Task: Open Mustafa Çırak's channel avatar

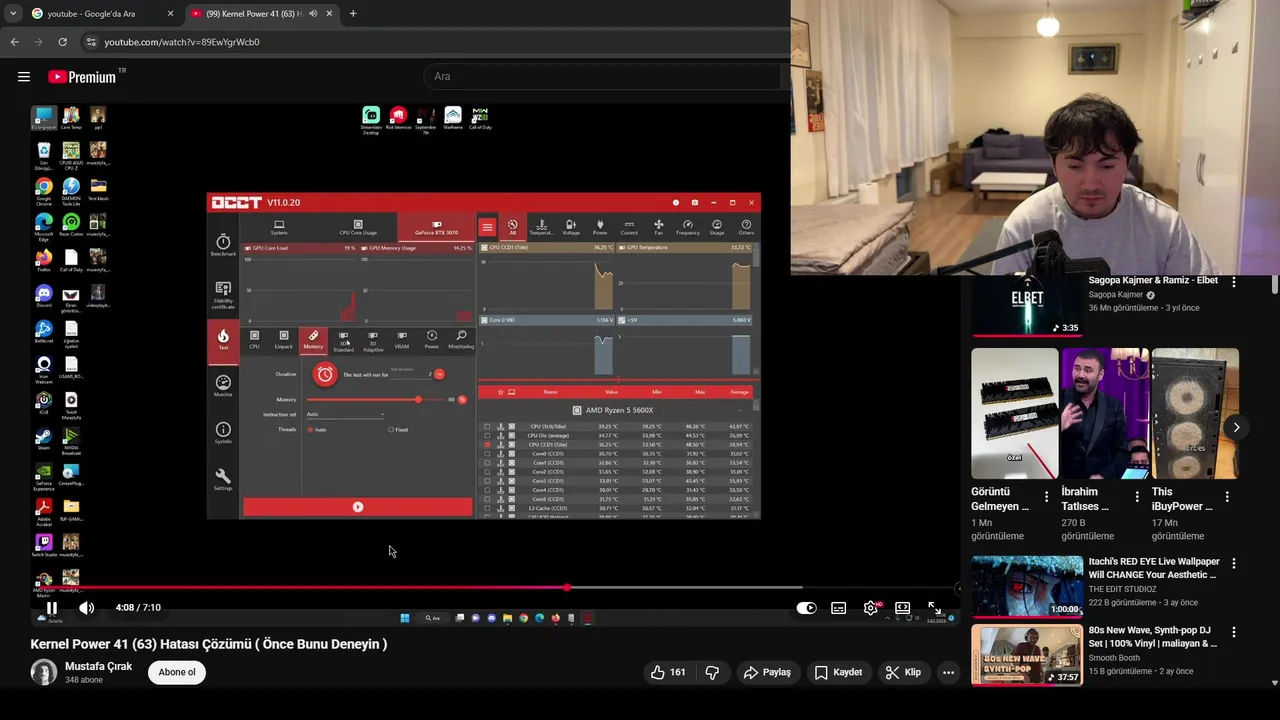Action: [43, 672]
